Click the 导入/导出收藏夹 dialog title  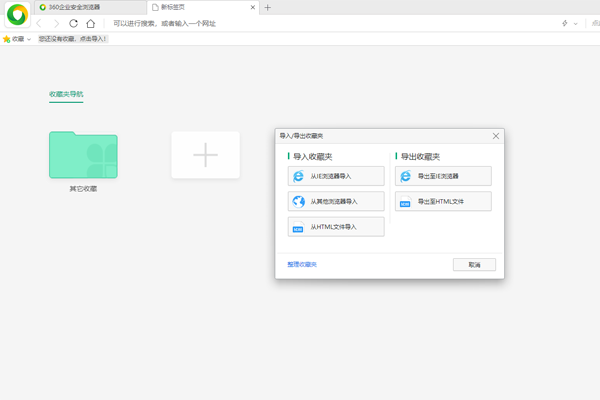coord(301,136)
